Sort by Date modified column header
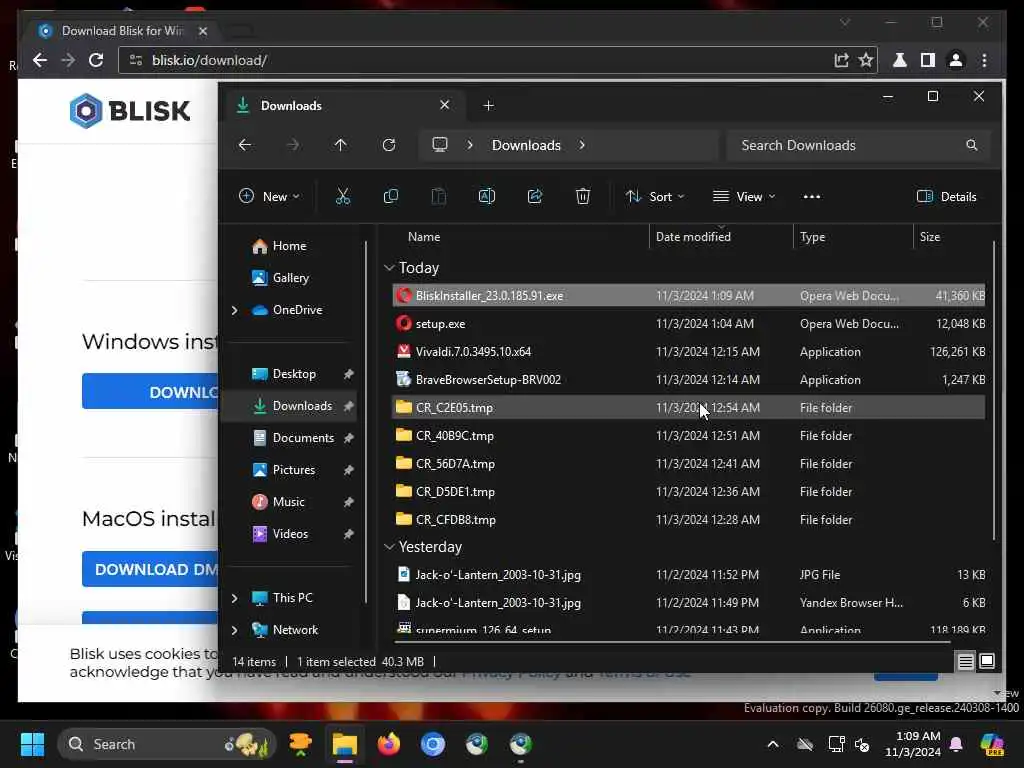This screenshot has width=1024, height=768. click(x=693, y=237)
